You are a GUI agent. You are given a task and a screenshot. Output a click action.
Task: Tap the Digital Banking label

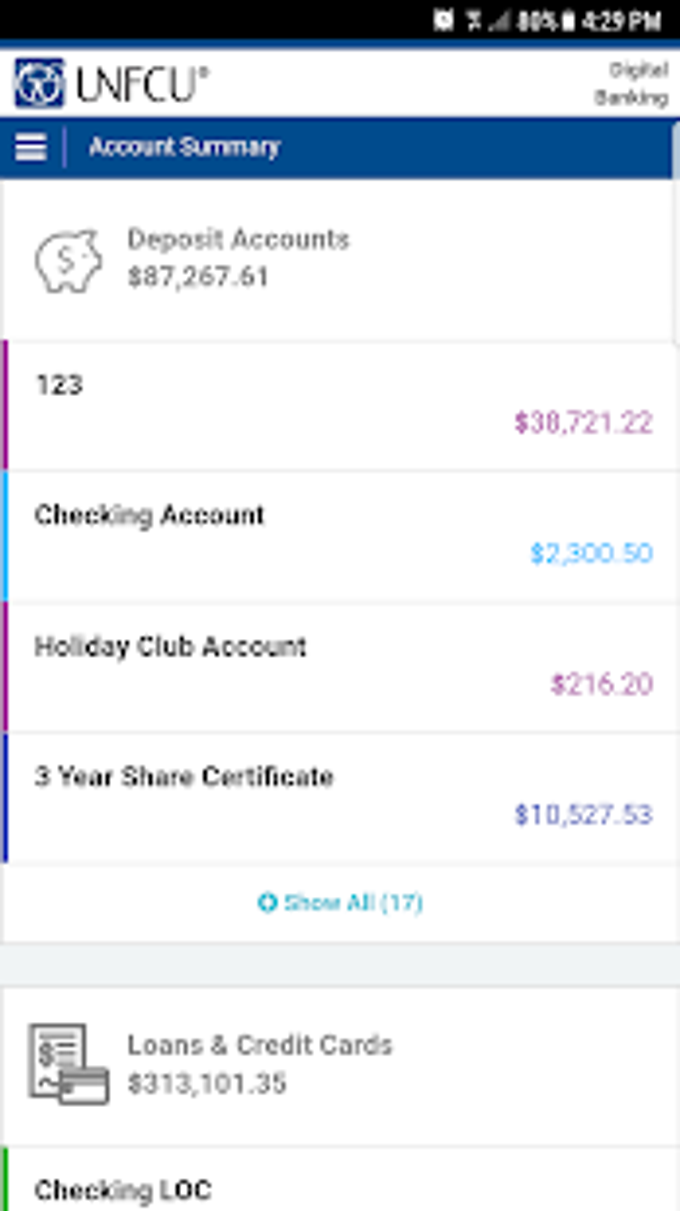point(630,84)
